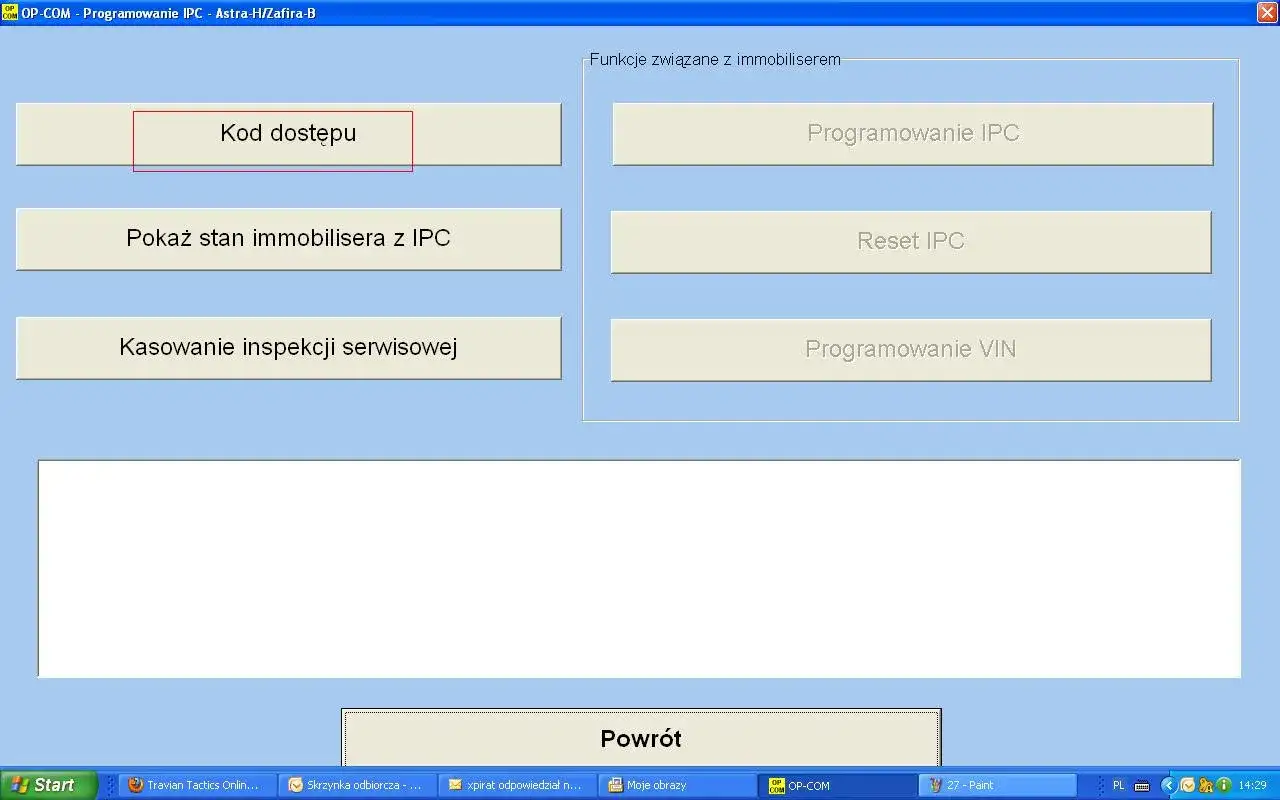This screenshot has height=800, width=1280.
Task: Click inside the white output text area
Action: click(639, 568)
